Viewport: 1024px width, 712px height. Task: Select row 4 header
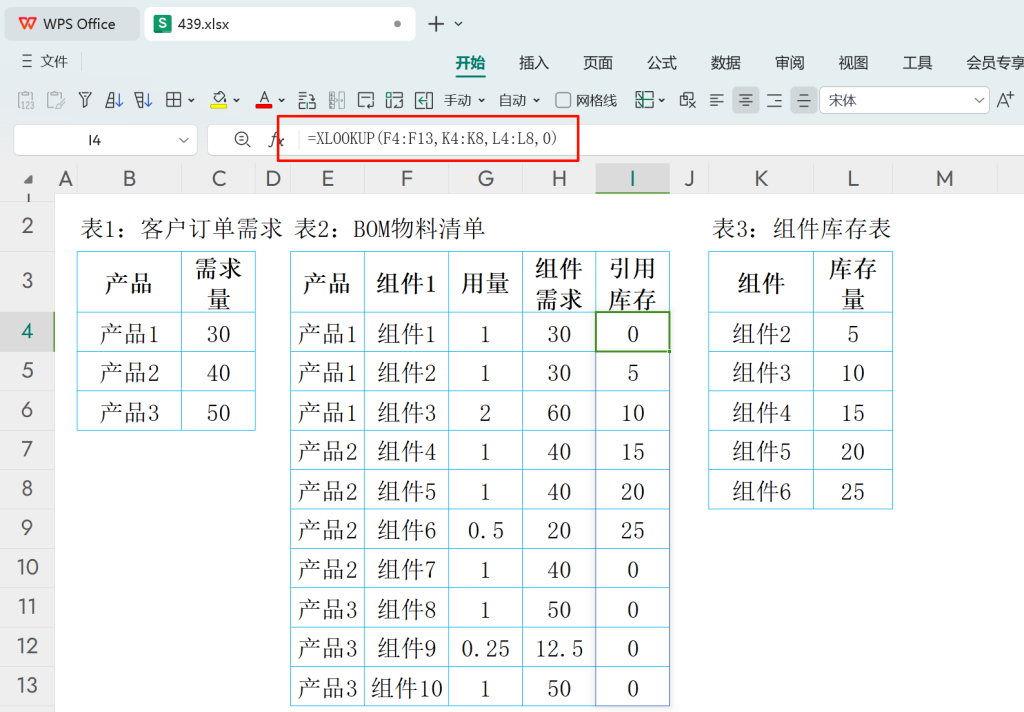pyautogui.click(x=27, y=331)
